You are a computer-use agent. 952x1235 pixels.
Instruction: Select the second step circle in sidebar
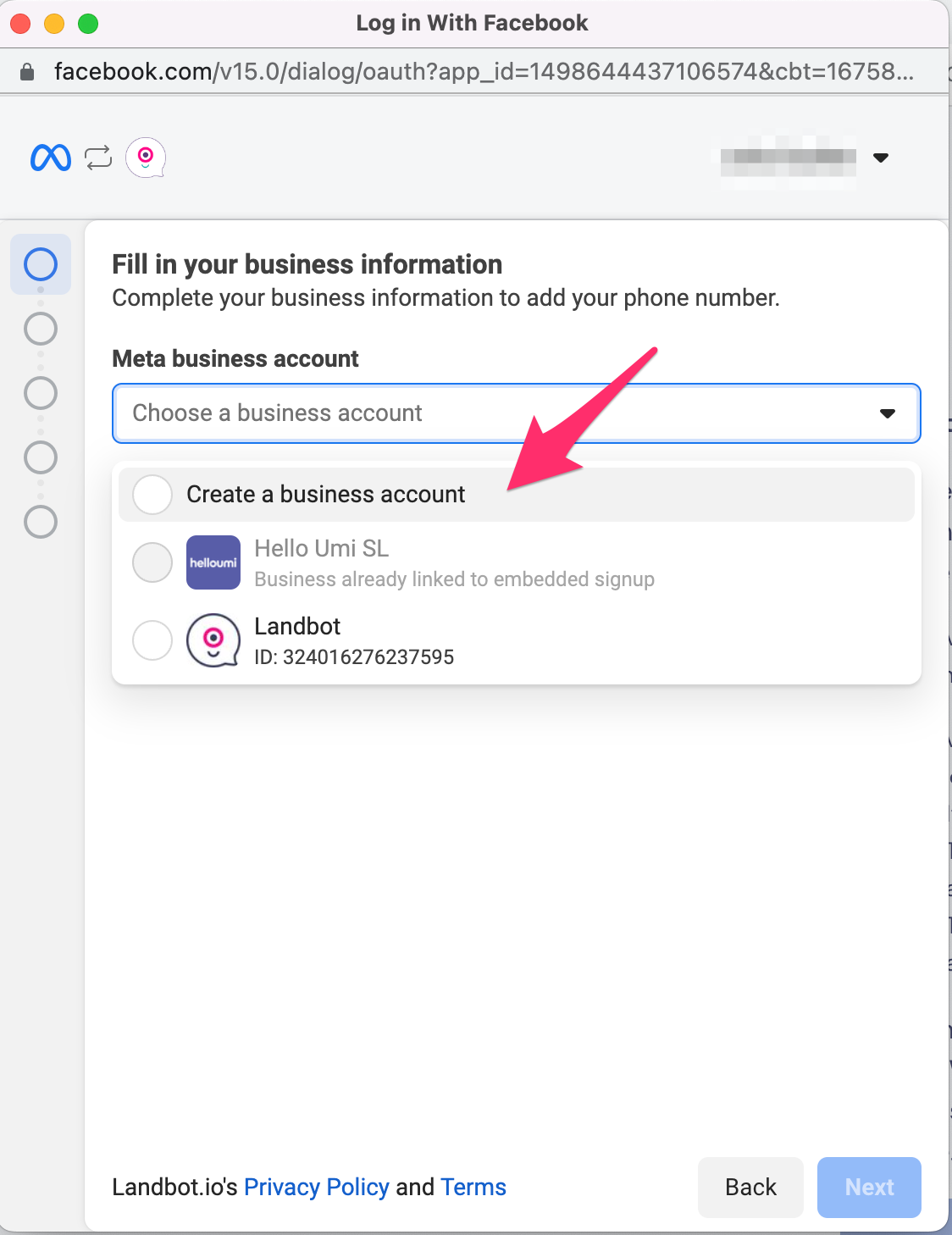[x=41, y=329]
